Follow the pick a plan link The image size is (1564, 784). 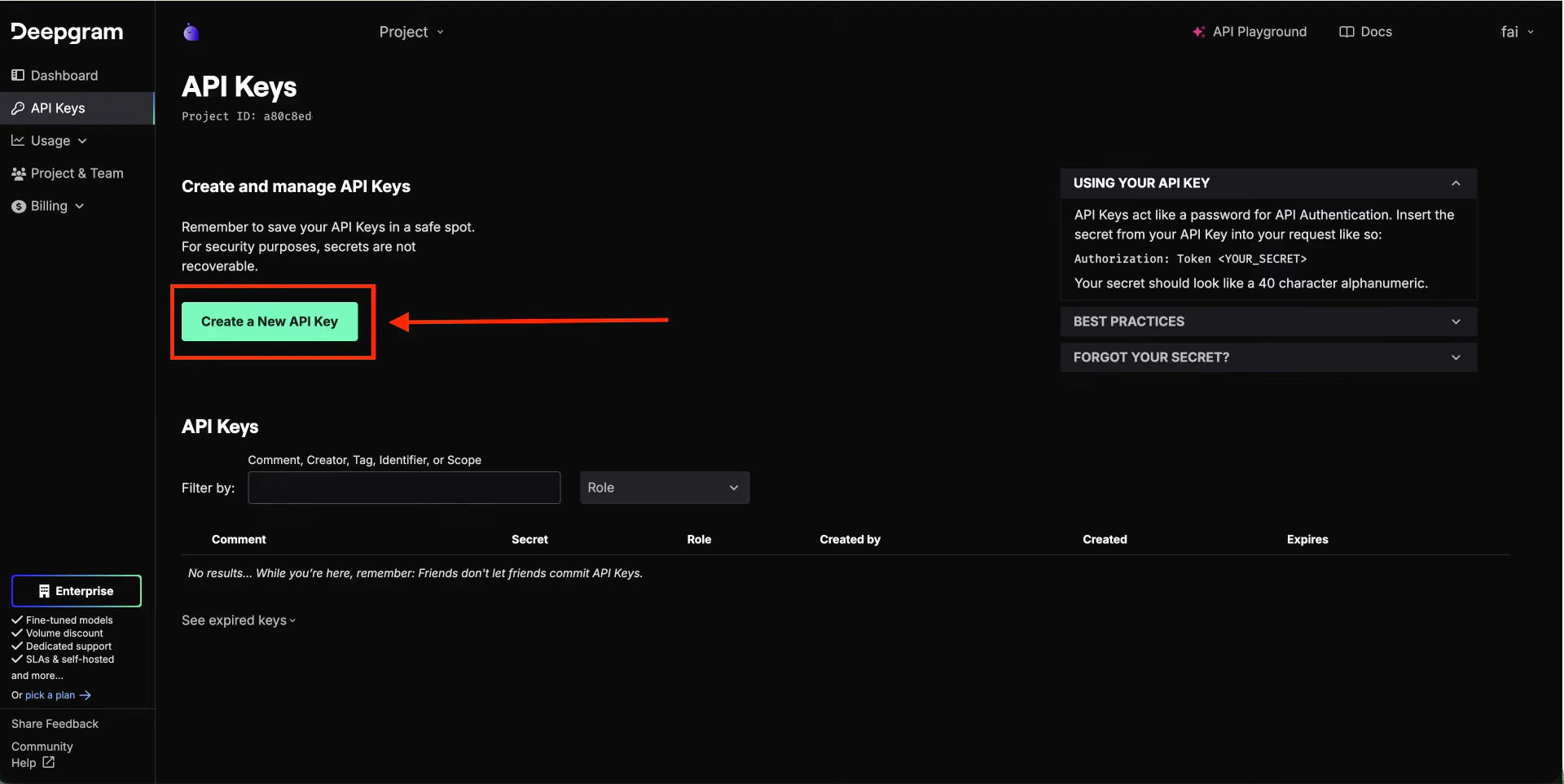tap(49, 694)
